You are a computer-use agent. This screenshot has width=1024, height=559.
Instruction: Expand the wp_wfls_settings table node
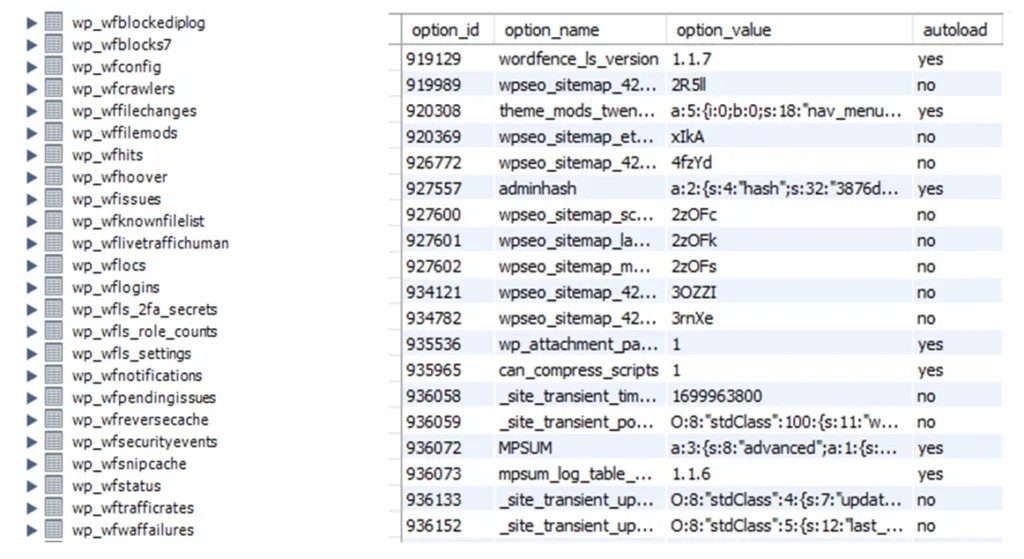pos(31,353)
